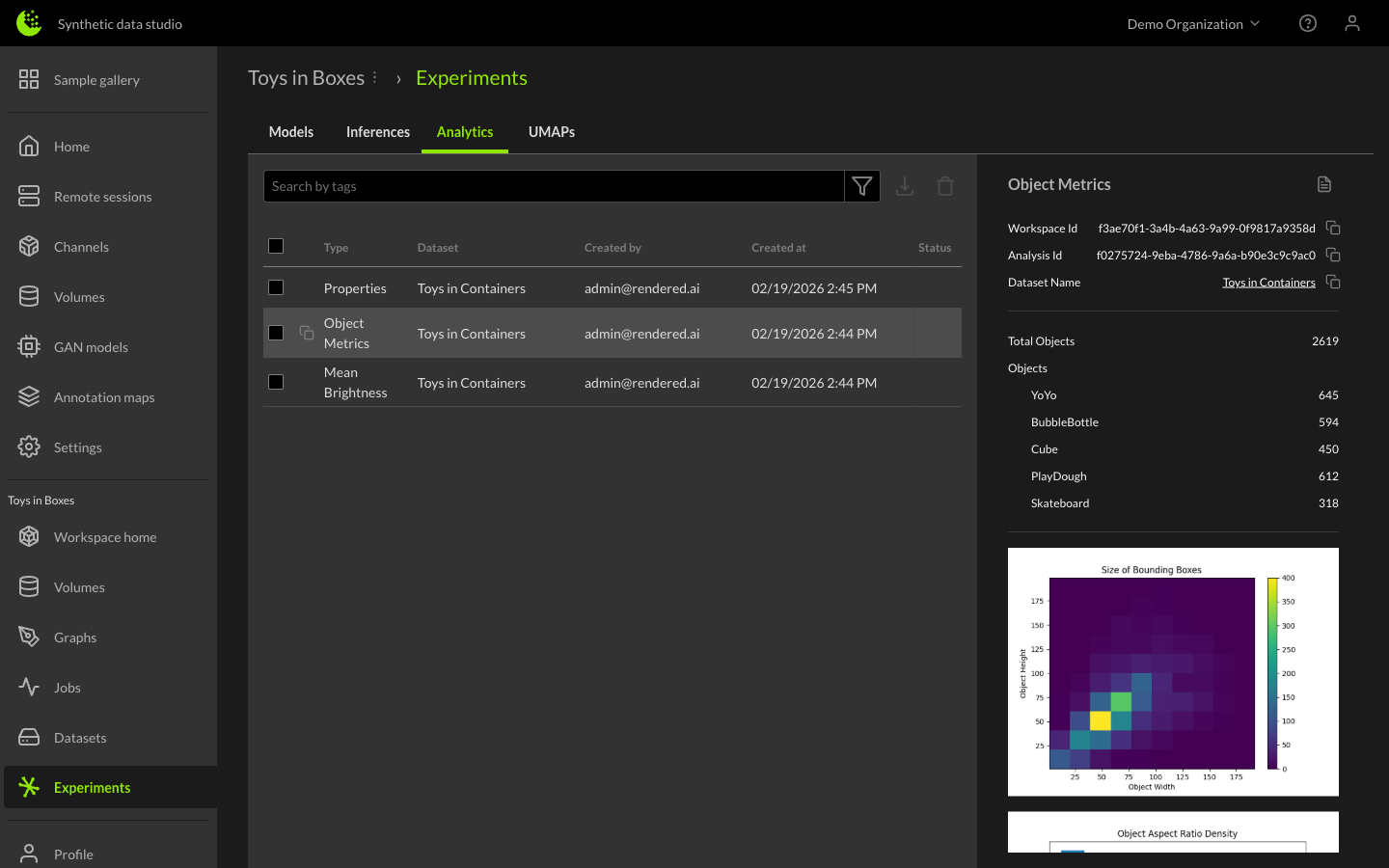Copy icon beside Object Metrics row

click(307, 333)
